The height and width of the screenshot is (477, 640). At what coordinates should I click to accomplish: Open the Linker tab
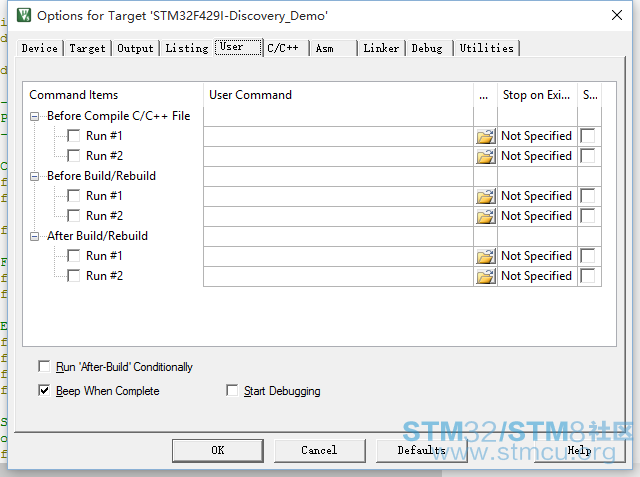(382, 49)
